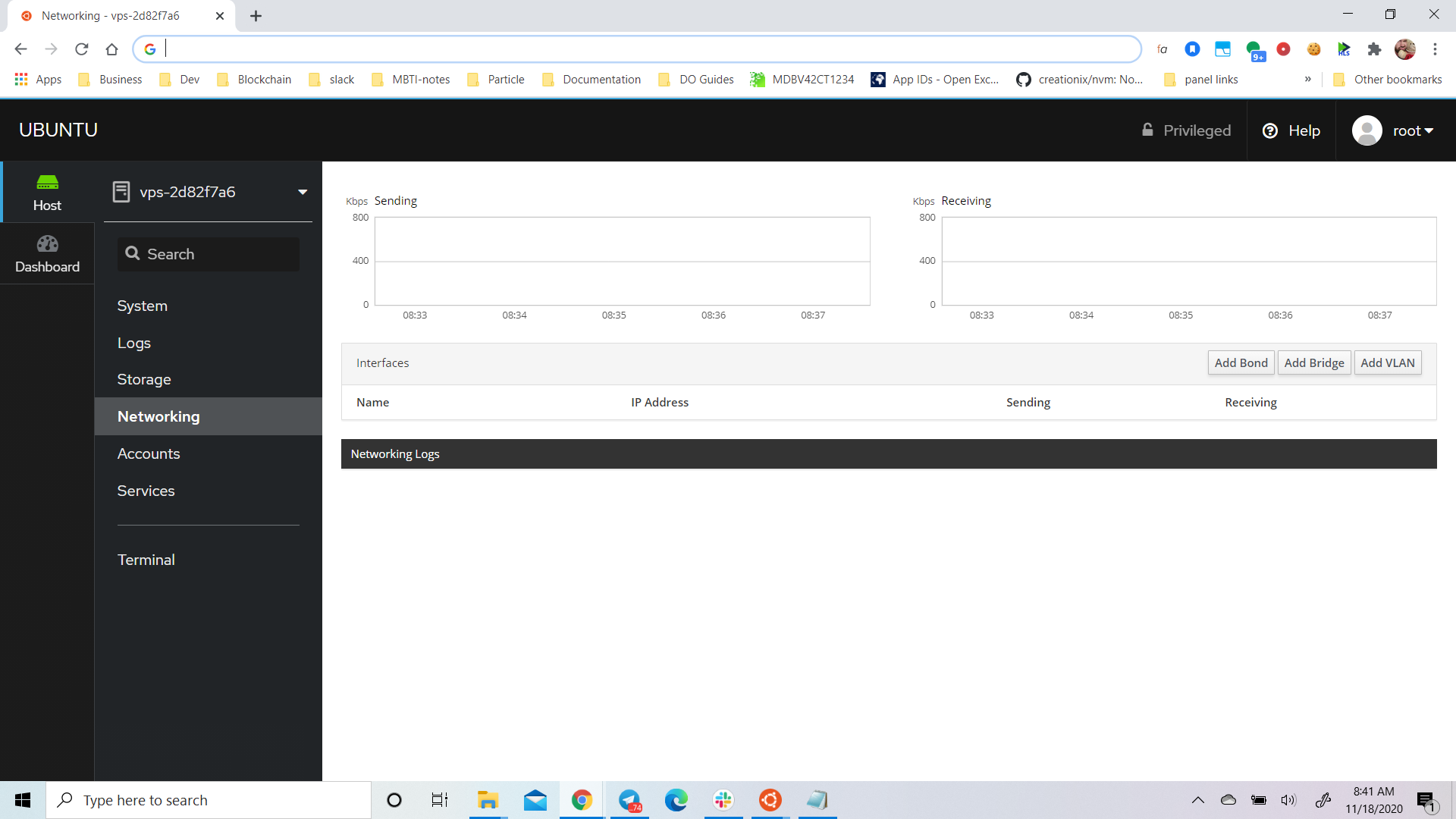Expand the vps-2d82f7a6 host dropdown
Viewport: 1456px width, 819px height.
tap(303, 192)
